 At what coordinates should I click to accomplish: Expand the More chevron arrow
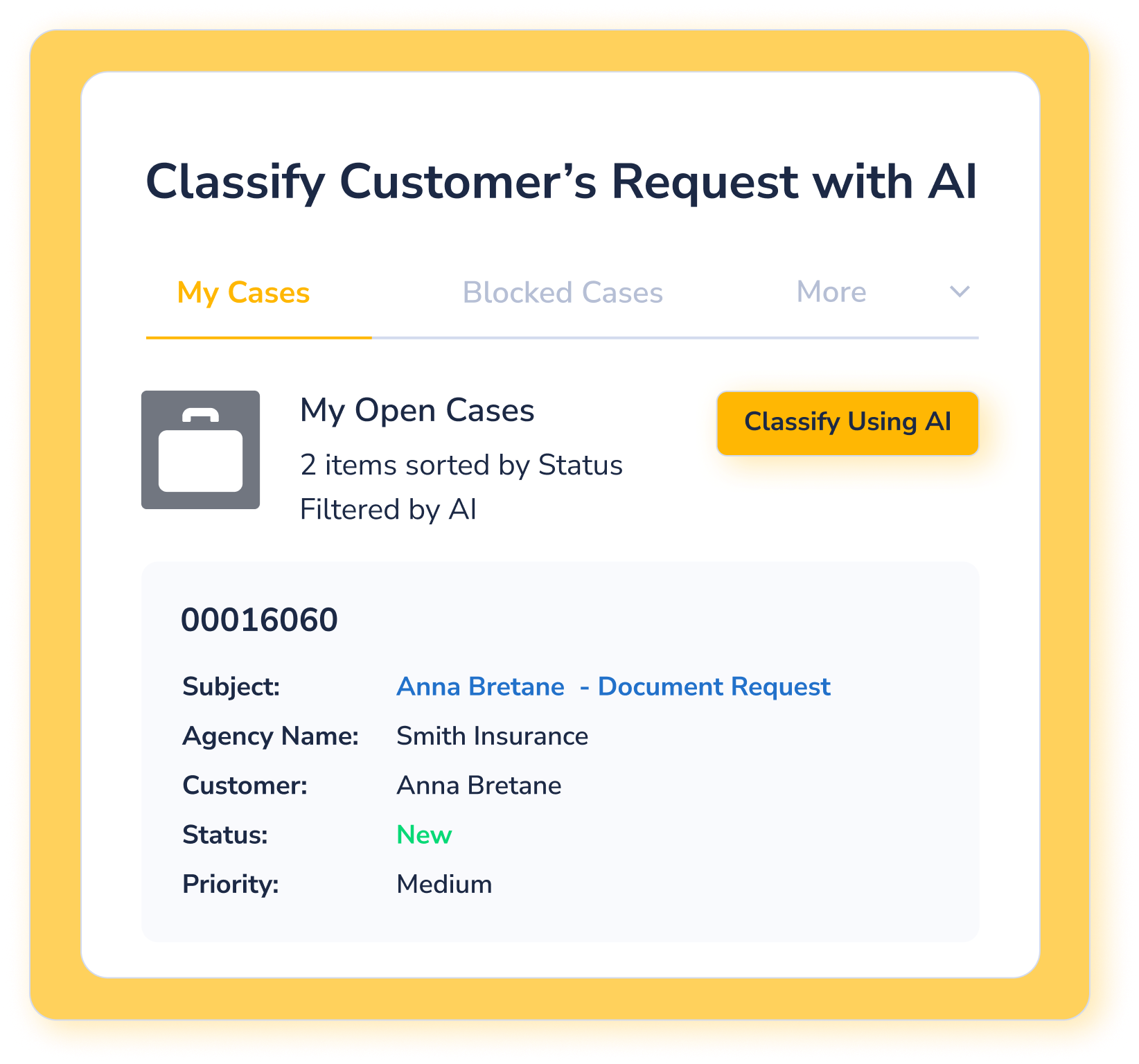pyautogui.click(x=959, y=292)
